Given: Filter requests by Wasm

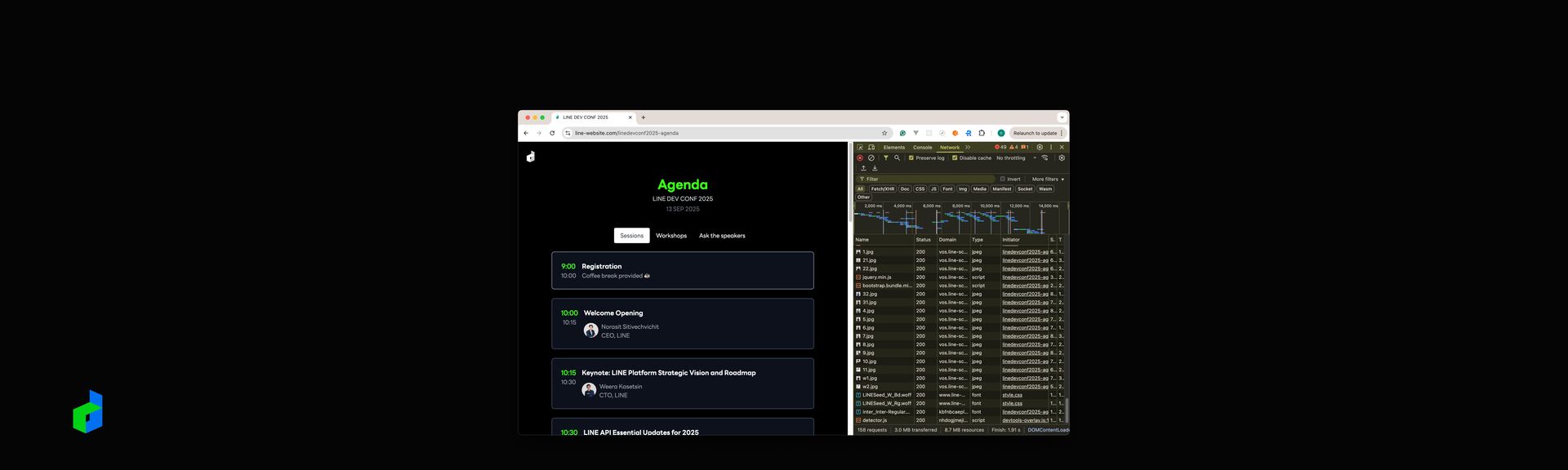Looking at the screenshot, I should click(1045, 188).
